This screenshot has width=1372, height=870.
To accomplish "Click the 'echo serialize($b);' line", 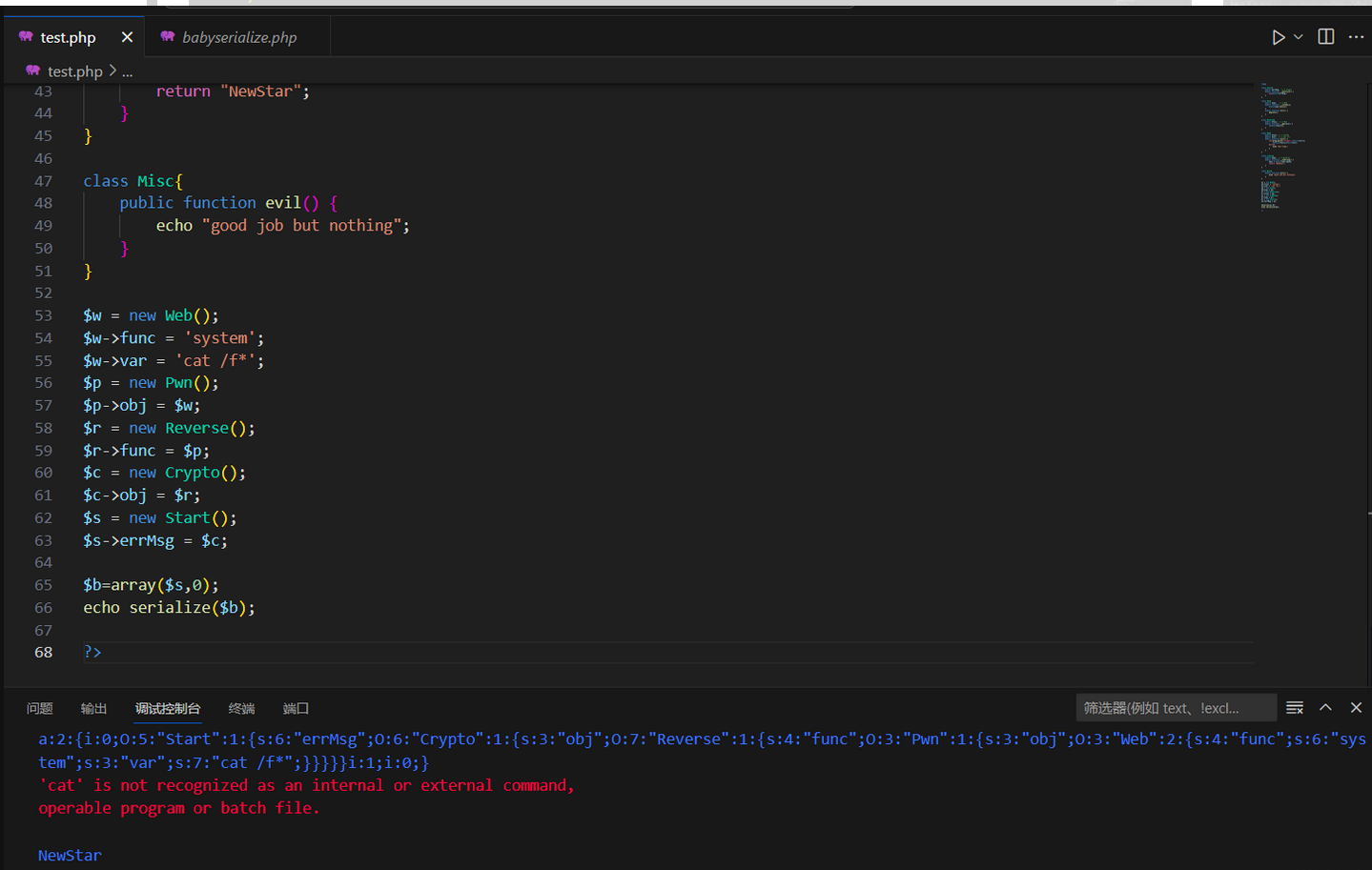I will click(169, 608).
